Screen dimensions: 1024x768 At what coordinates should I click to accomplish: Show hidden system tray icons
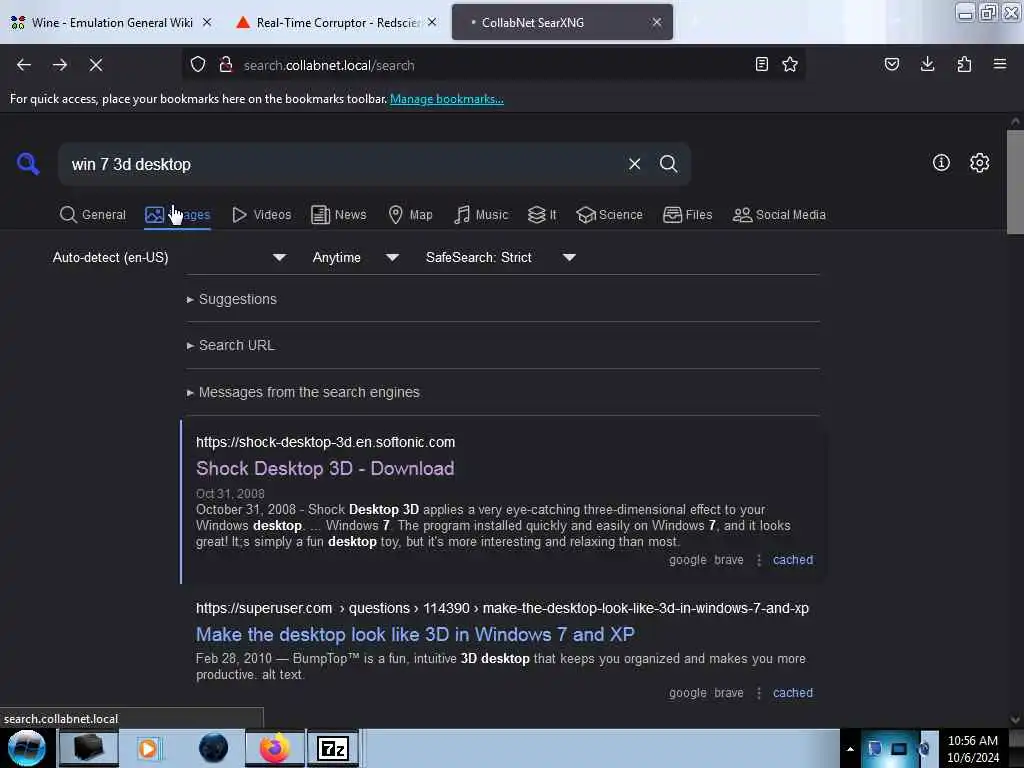(x=850, y=749)
